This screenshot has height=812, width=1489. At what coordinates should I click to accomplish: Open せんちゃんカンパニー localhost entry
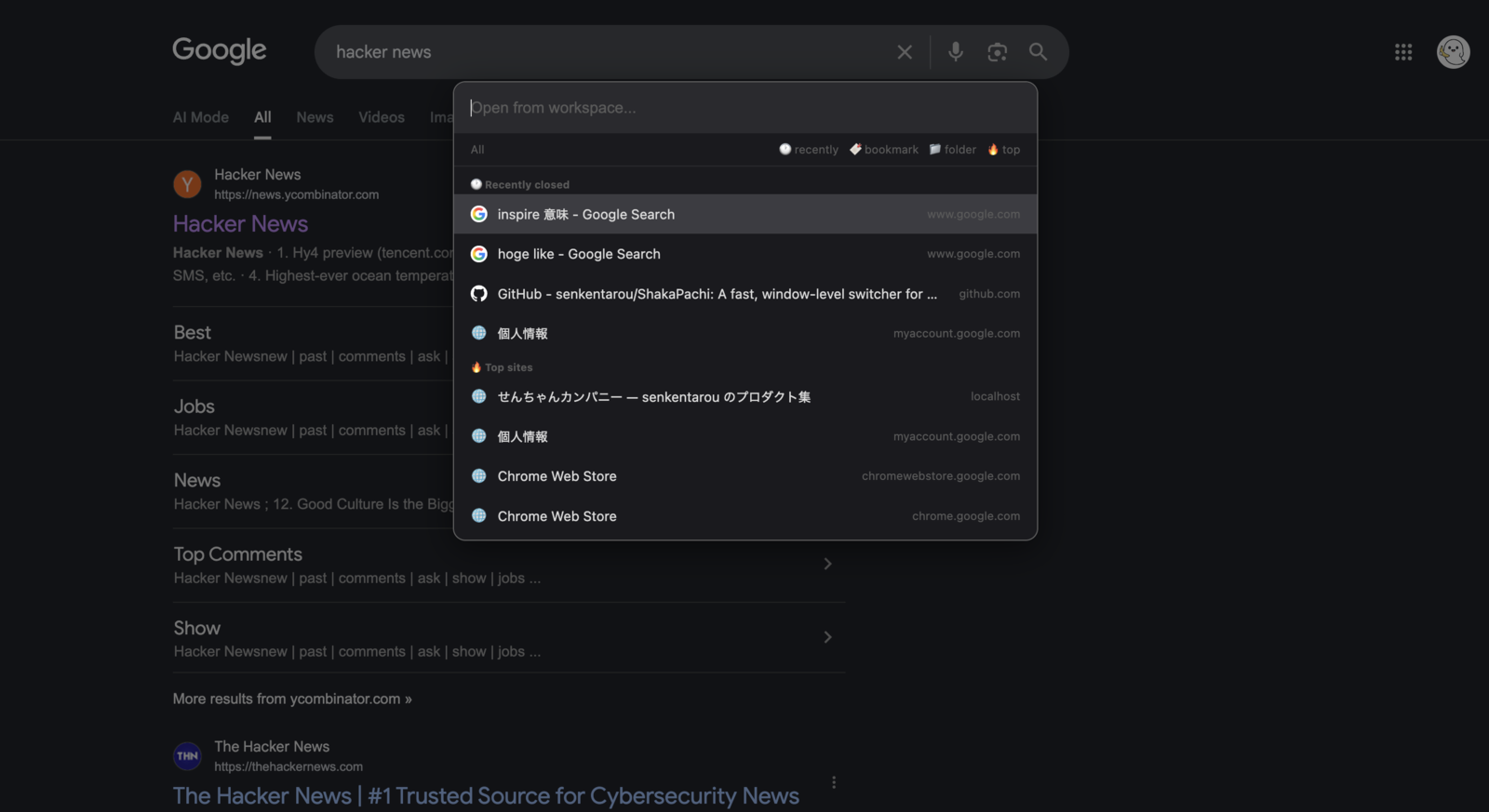click(x=745, y=396)
